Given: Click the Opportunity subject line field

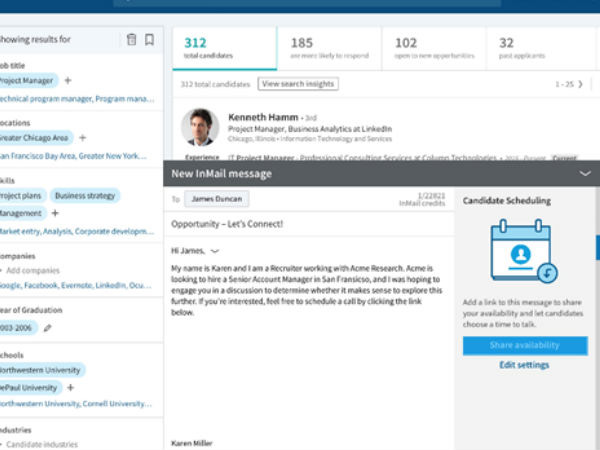Looking at the screenshot, I should point(310,224).
